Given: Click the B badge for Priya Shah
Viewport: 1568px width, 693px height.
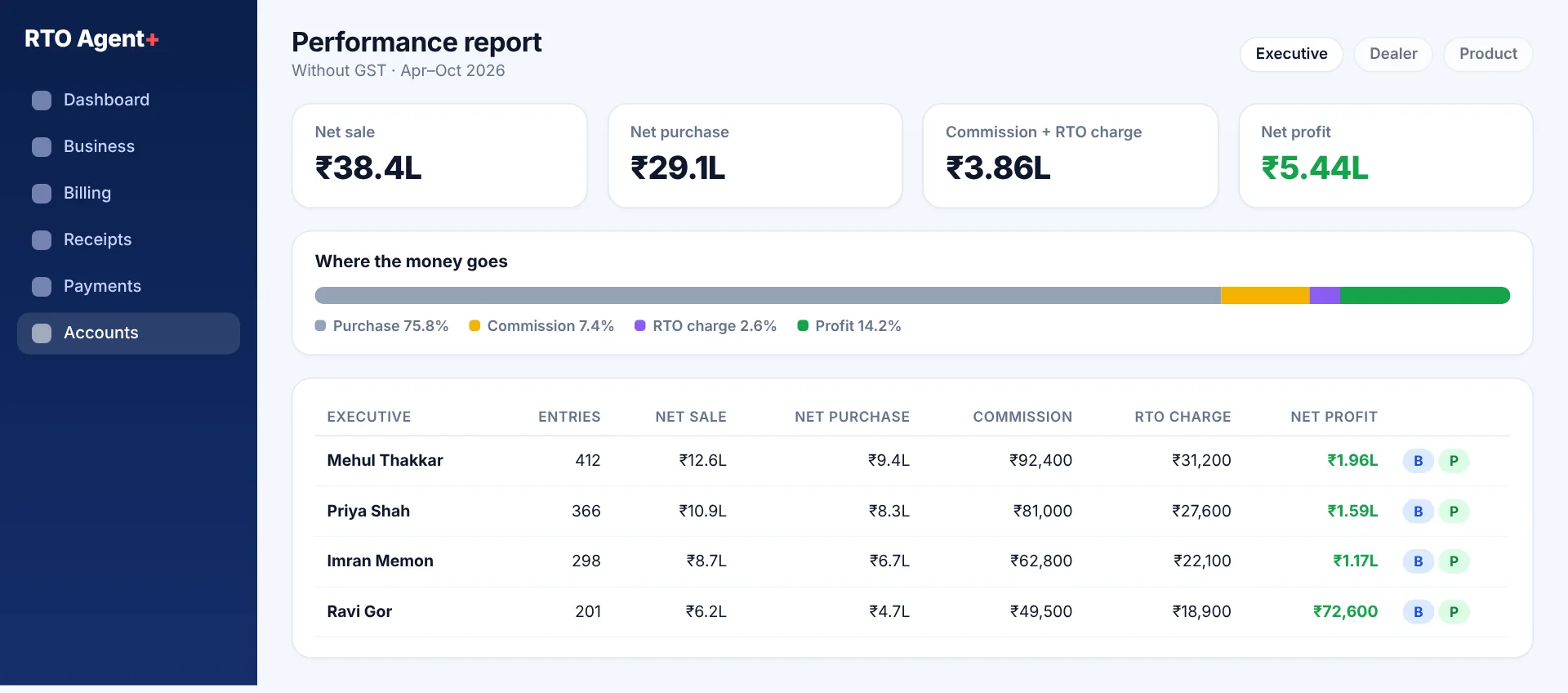Looking at the screenshot, I should point(1419,511).
